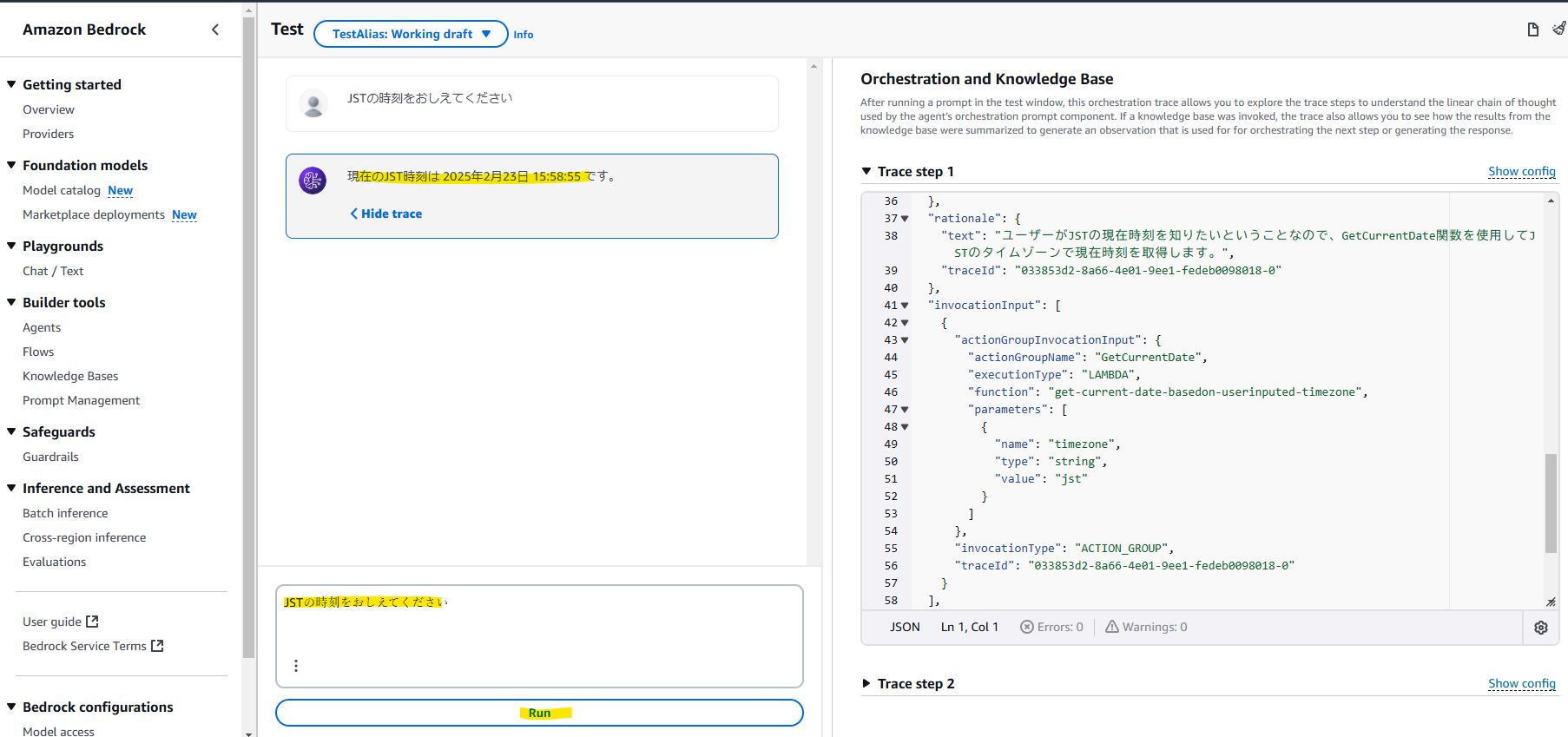Click Hide trace link
The width and height of the screenshot is (1568, 737).
point(386,214)
